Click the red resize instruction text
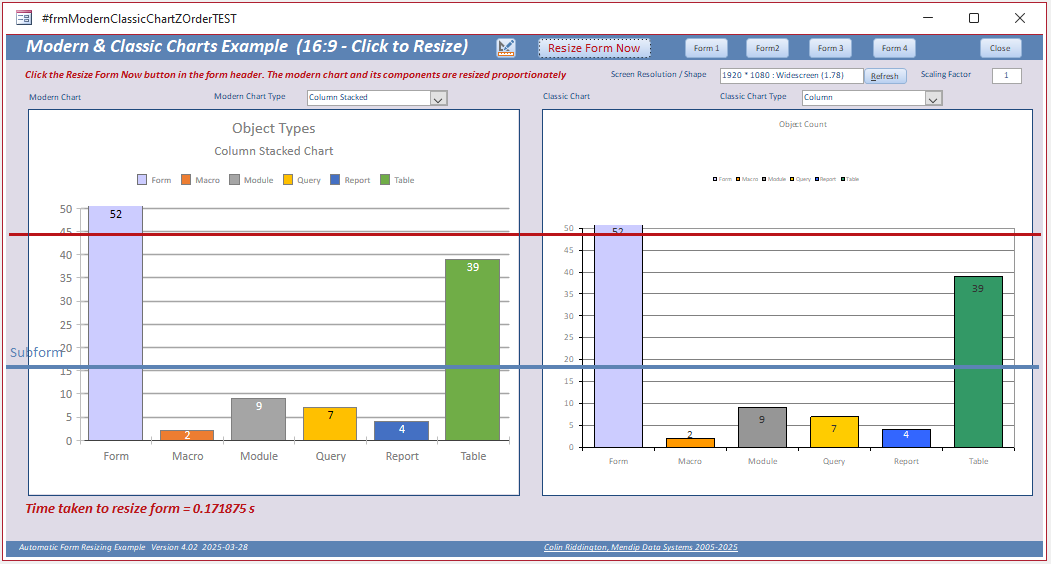 pos(296,75)
